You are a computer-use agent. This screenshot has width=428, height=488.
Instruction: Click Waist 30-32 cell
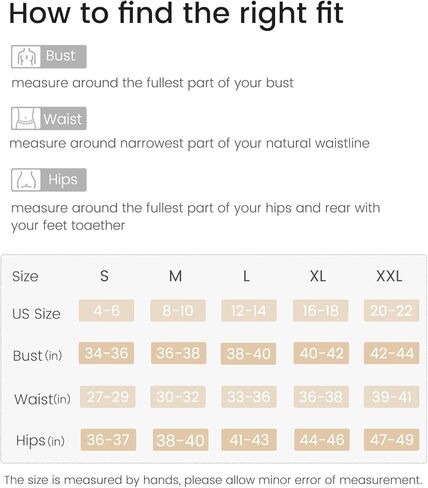(x=178, y=397)
